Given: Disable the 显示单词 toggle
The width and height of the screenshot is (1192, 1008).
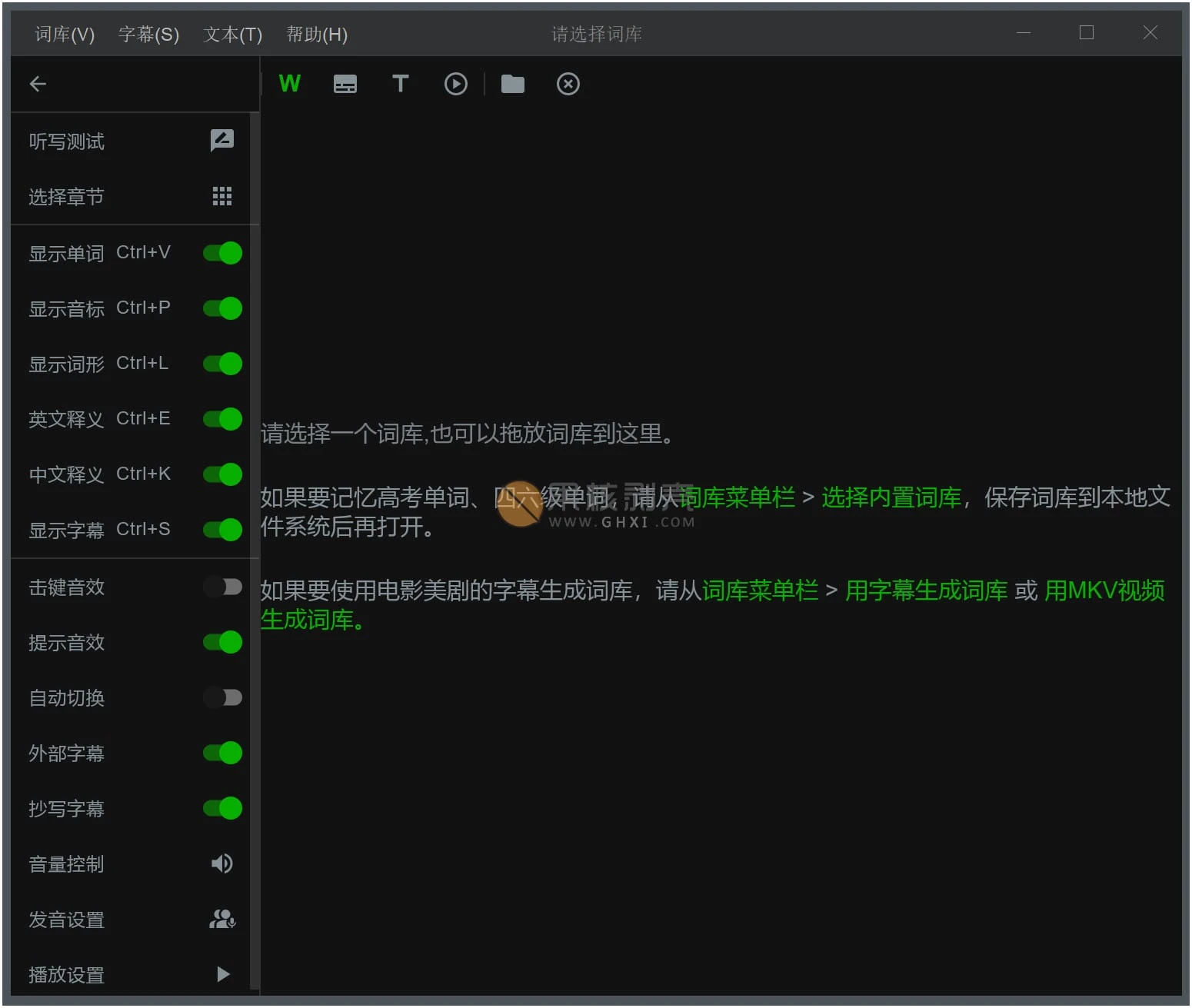Looking at the screenshot, I should pos(222,253).
